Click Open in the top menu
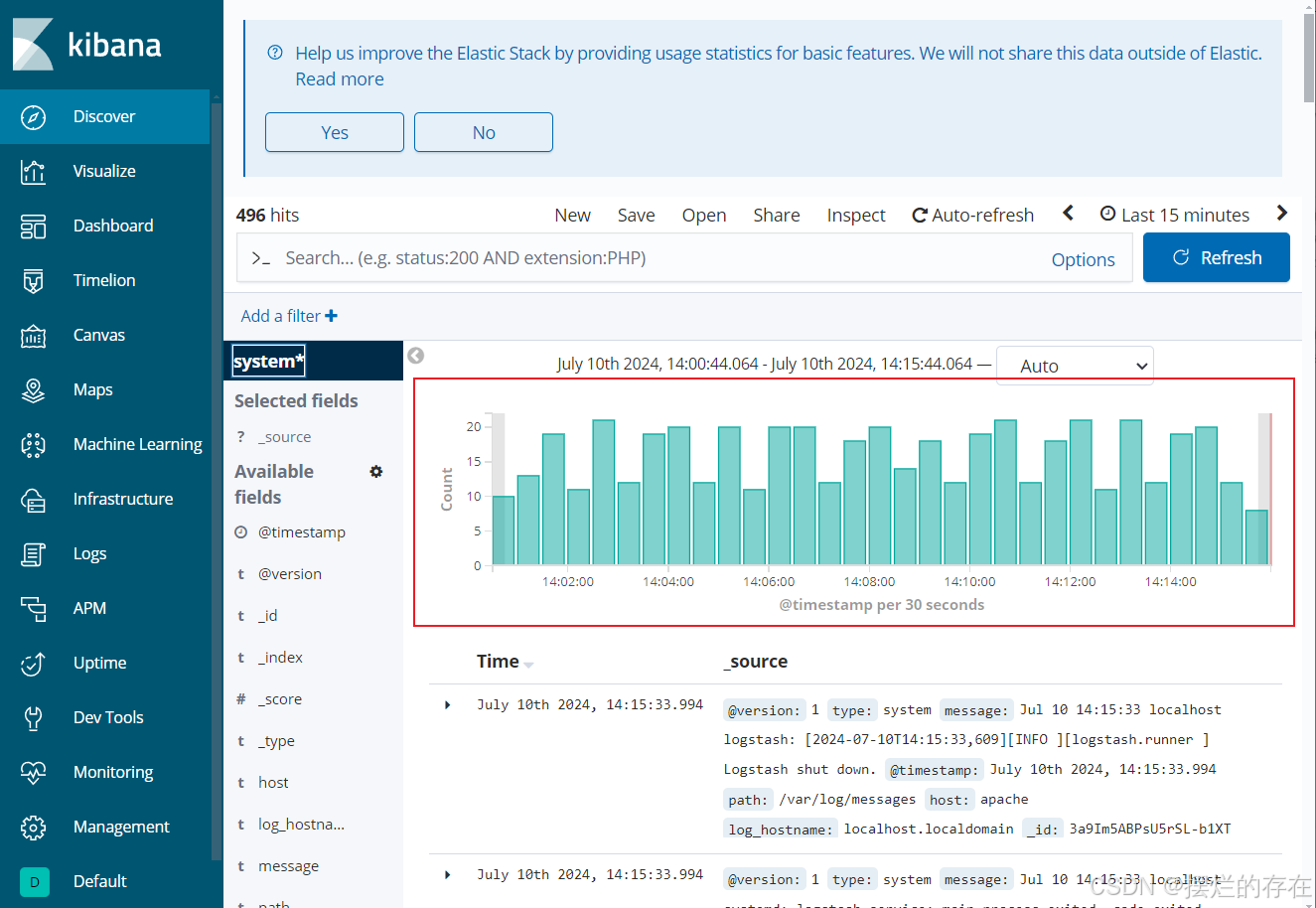 [704, 216]
